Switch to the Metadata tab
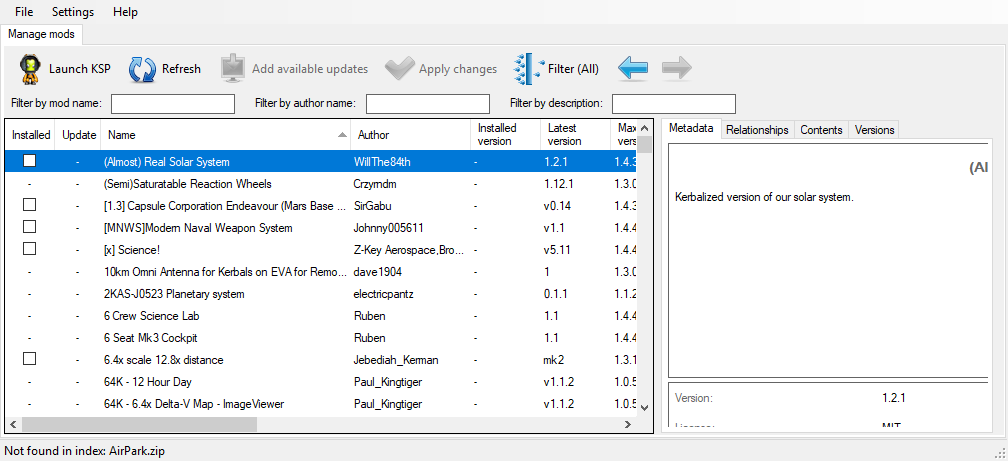1008x461 pixels. point(691,129)
